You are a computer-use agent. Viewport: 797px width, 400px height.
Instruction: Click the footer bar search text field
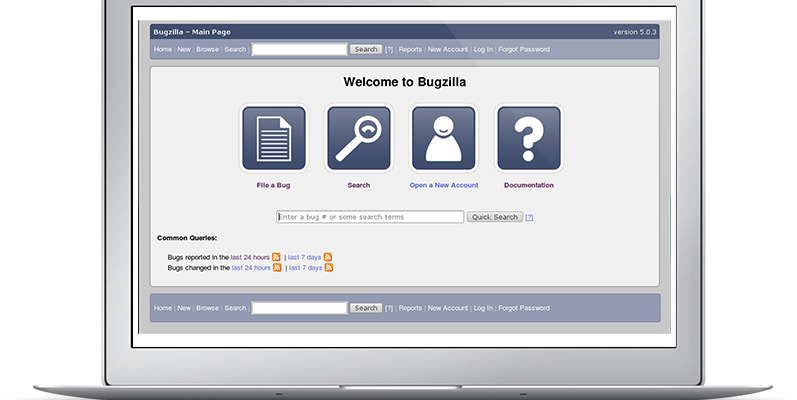299,308
